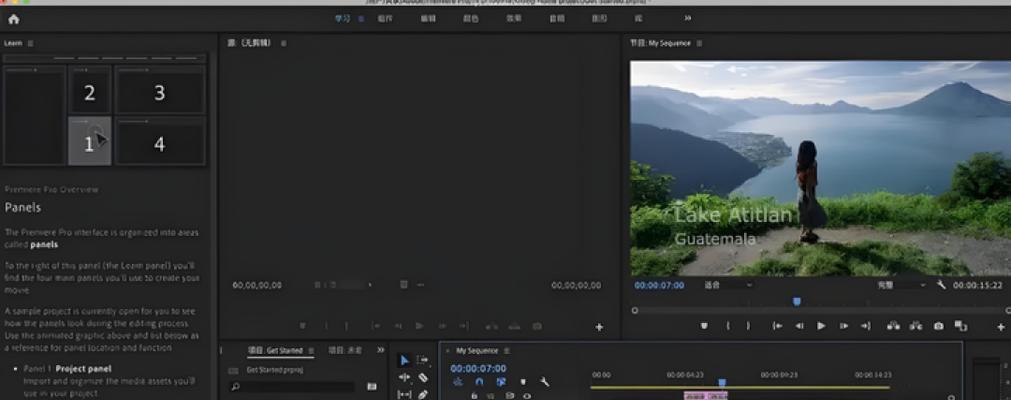Open Source monitor panel menu
1011x400 pixels.
(x=284, y=43)
